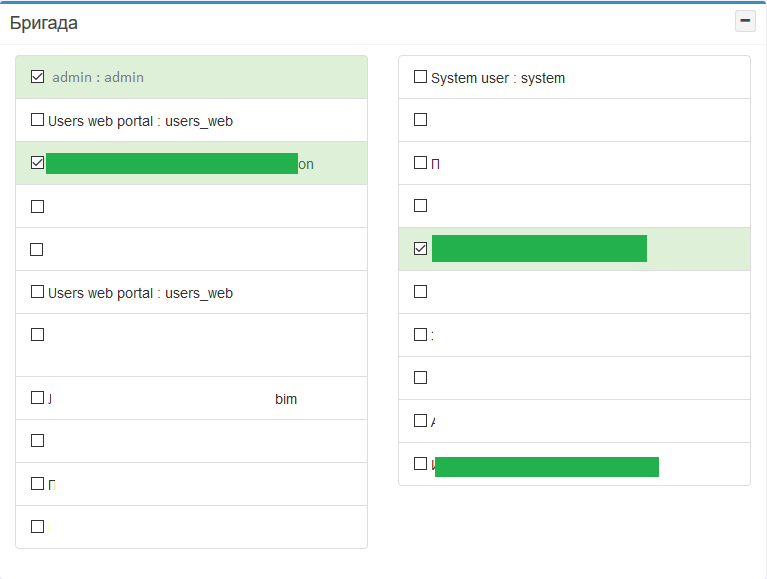This screenshot has width=767, height=579.
Task: Tick the empty checkbox just below the "on" entry
Action: [x=38, y=206]
